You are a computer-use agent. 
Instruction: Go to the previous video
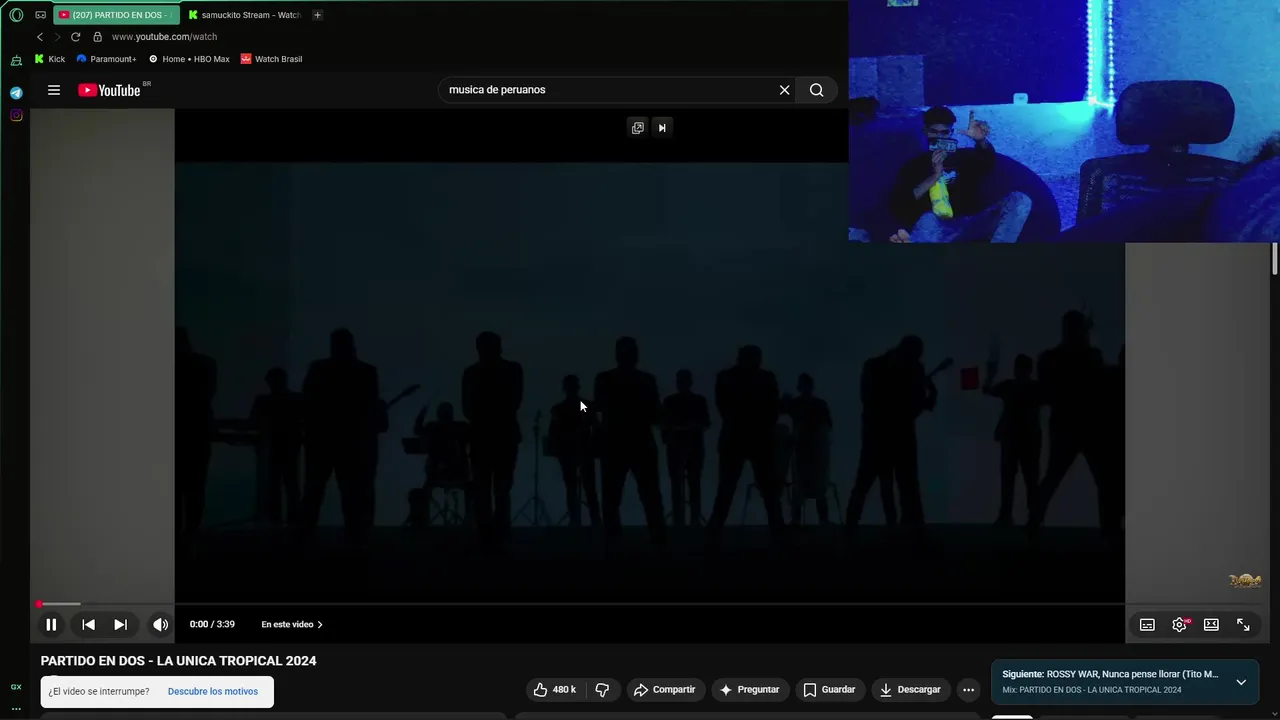88,624
